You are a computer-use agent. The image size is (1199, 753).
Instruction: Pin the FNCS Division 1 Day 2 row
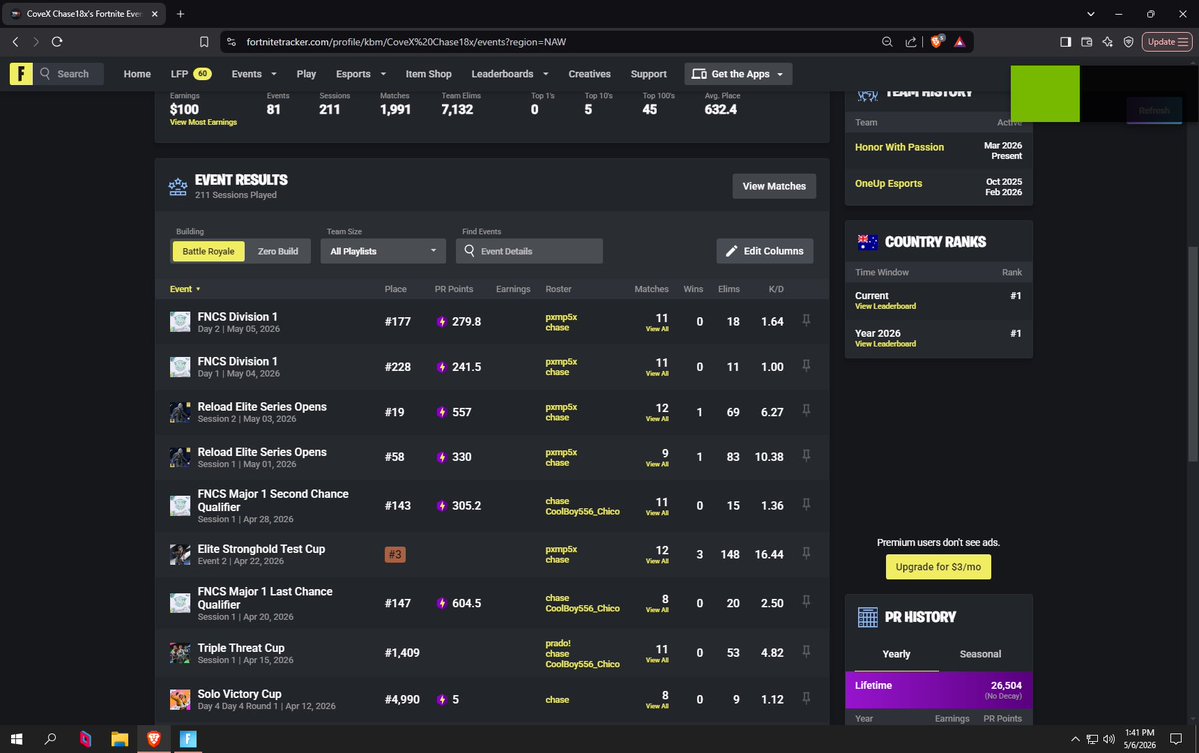point(806,320)
